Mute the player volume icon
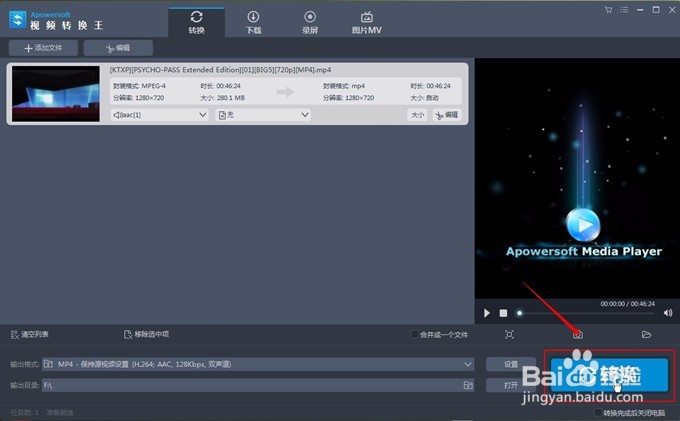This screenshot has height=421, width=680. (668, 313)
